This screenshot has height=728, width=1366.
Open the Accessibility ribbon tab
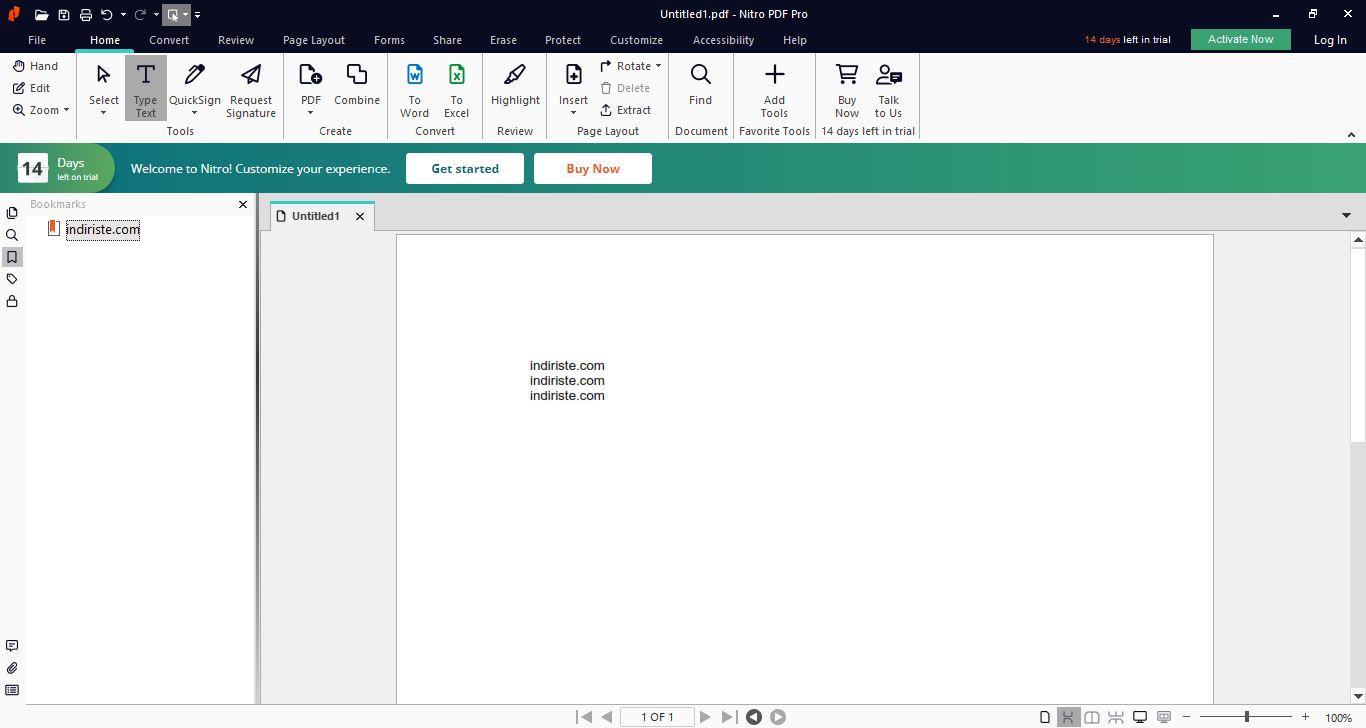coord(723,40)
